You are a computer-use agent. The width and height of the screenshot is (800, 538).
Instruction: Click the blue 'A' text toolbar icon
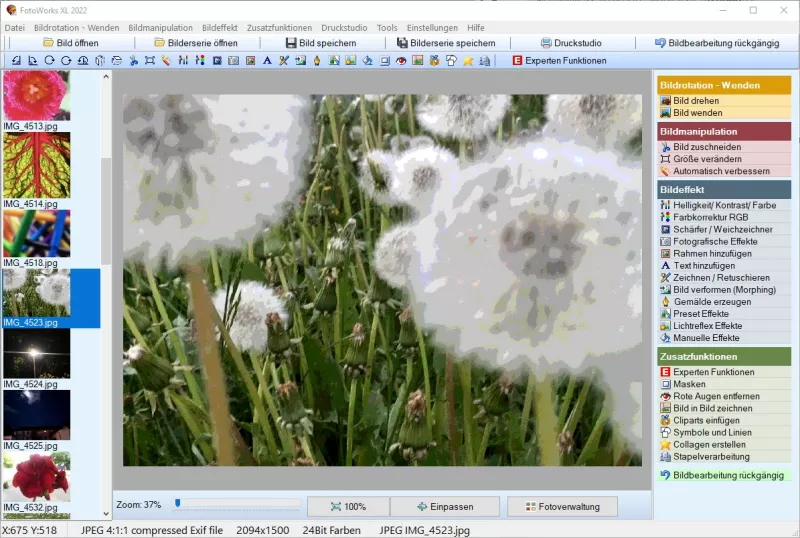[267, 61]
